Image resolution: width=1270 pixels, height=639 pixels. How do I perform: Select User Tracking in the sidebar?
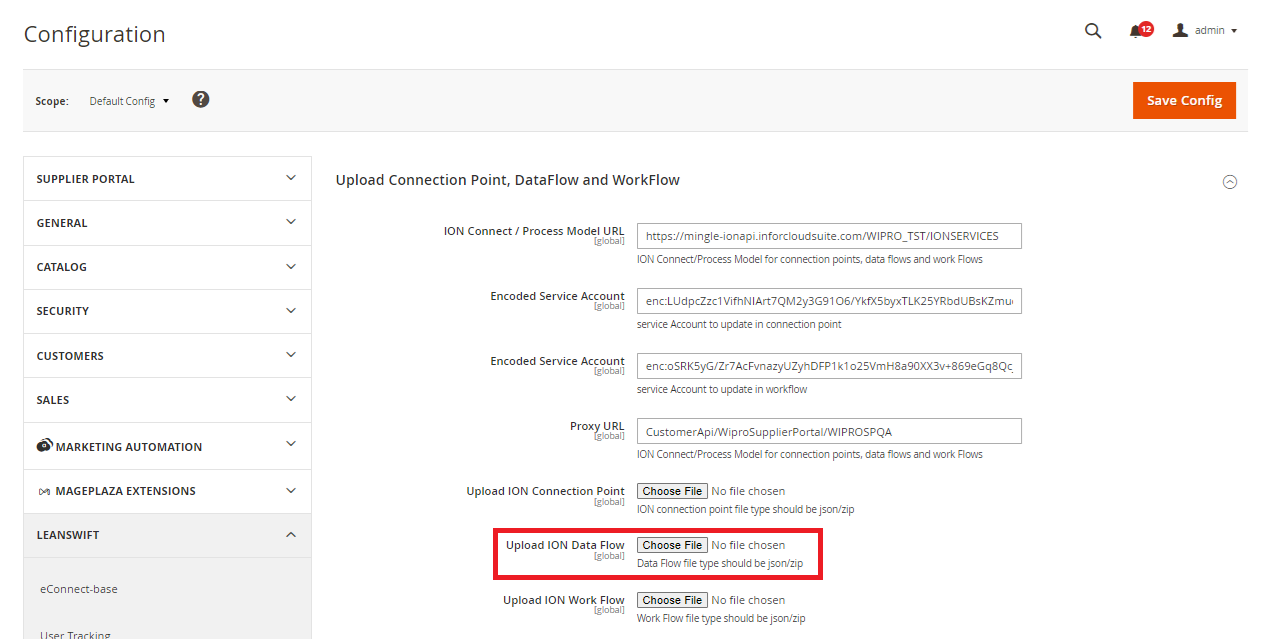tap(76, 633)
